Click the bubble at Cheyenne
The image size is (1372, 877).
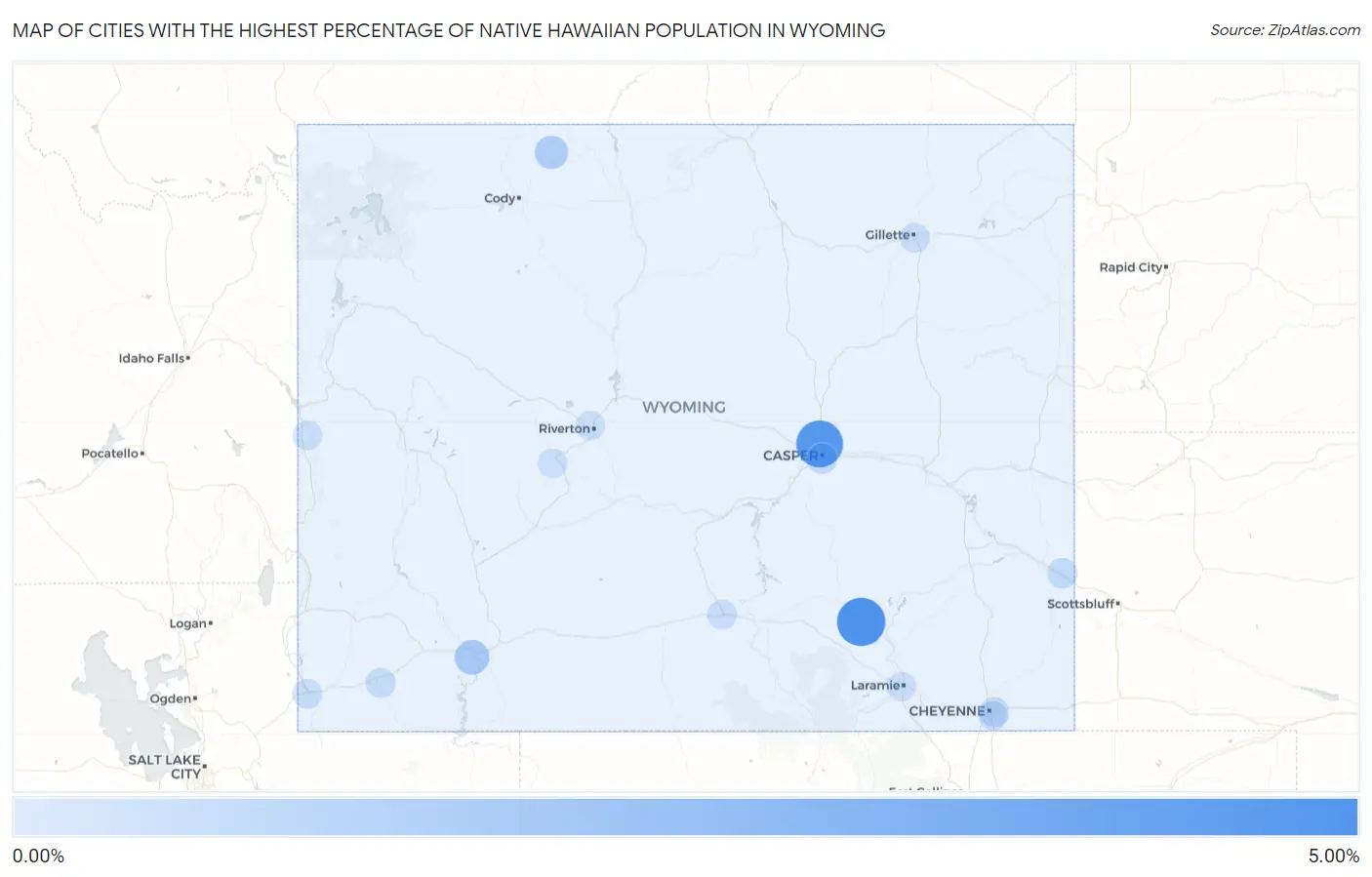coord(993,713)
